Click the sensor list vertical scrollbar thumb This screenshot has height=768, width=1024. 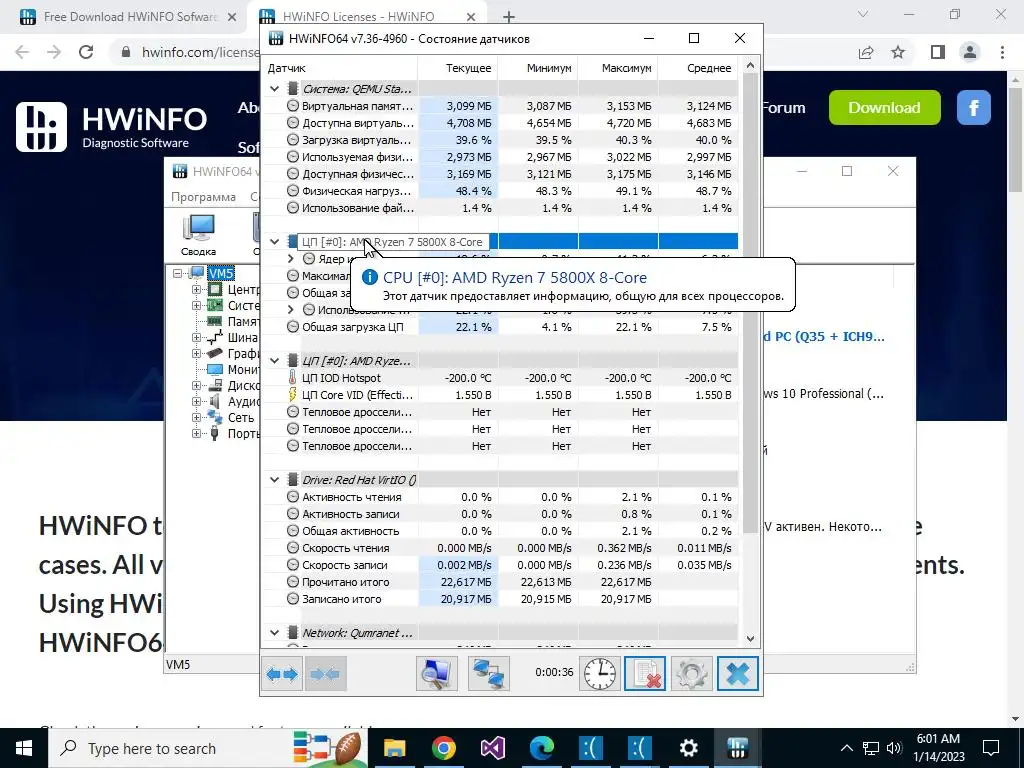tap(750, 300)
